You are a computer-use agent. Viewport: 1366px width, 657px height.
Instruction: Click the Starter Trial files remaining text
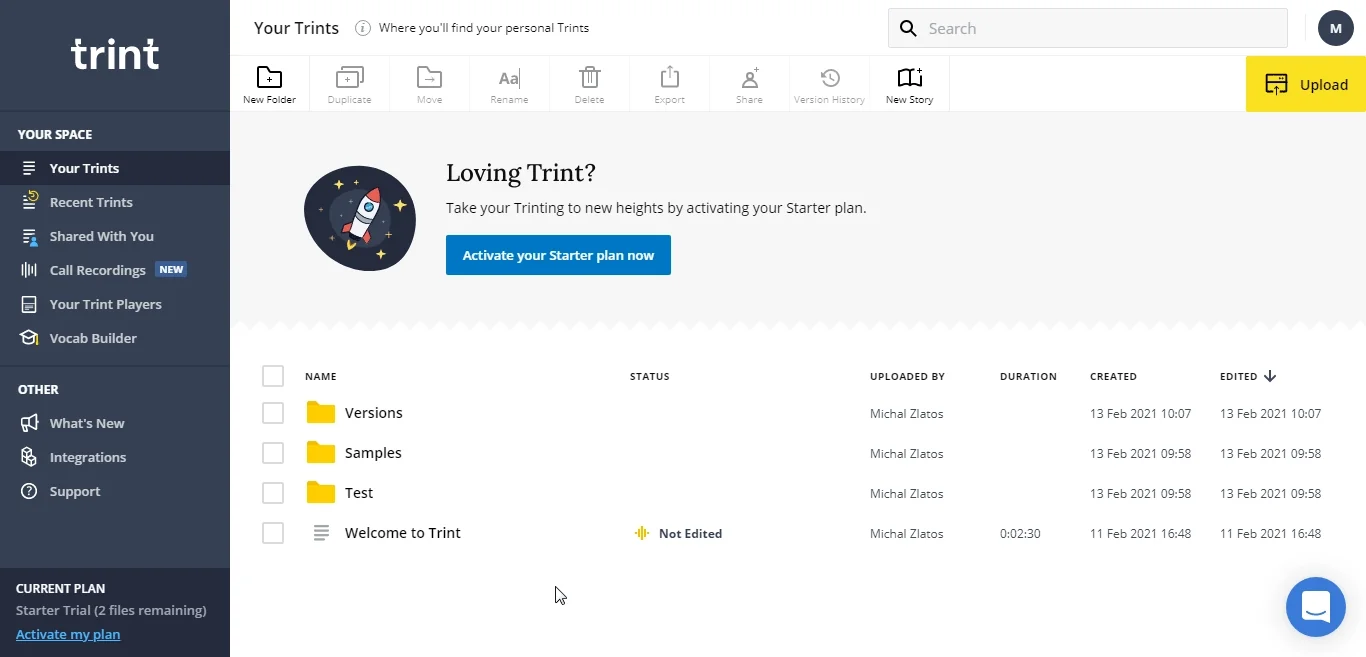pos(111,610)
